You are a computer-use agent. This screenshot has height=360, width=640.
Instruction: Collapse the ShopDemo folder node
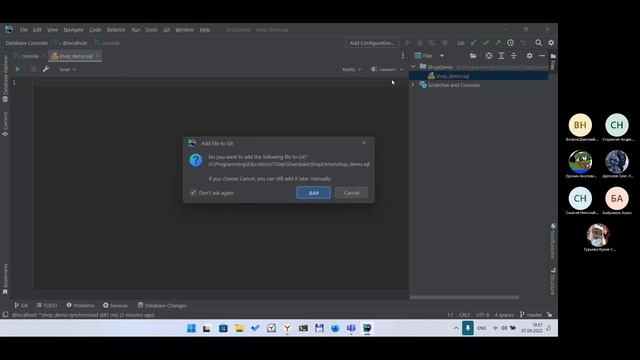click(413, 67)
